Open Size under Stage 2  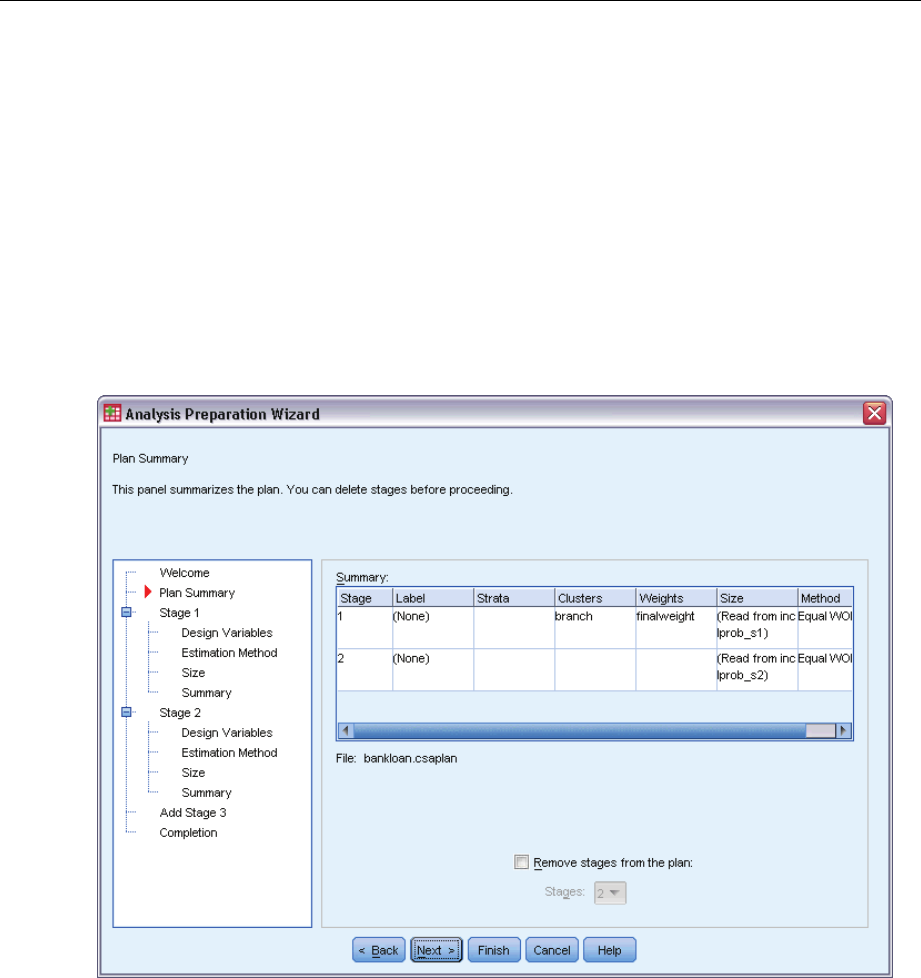pos(193,772)
